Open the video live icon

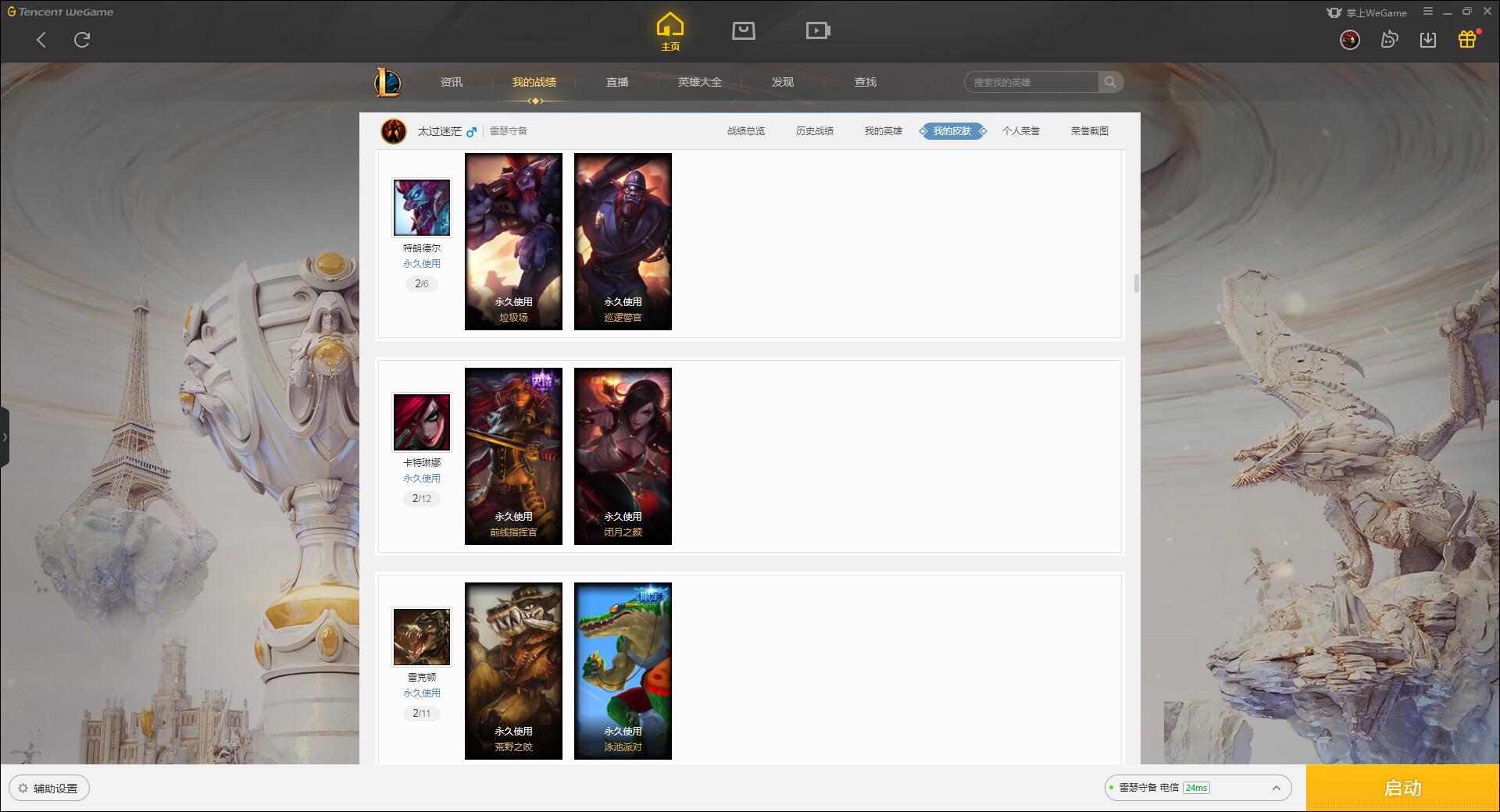pos(818,30)
